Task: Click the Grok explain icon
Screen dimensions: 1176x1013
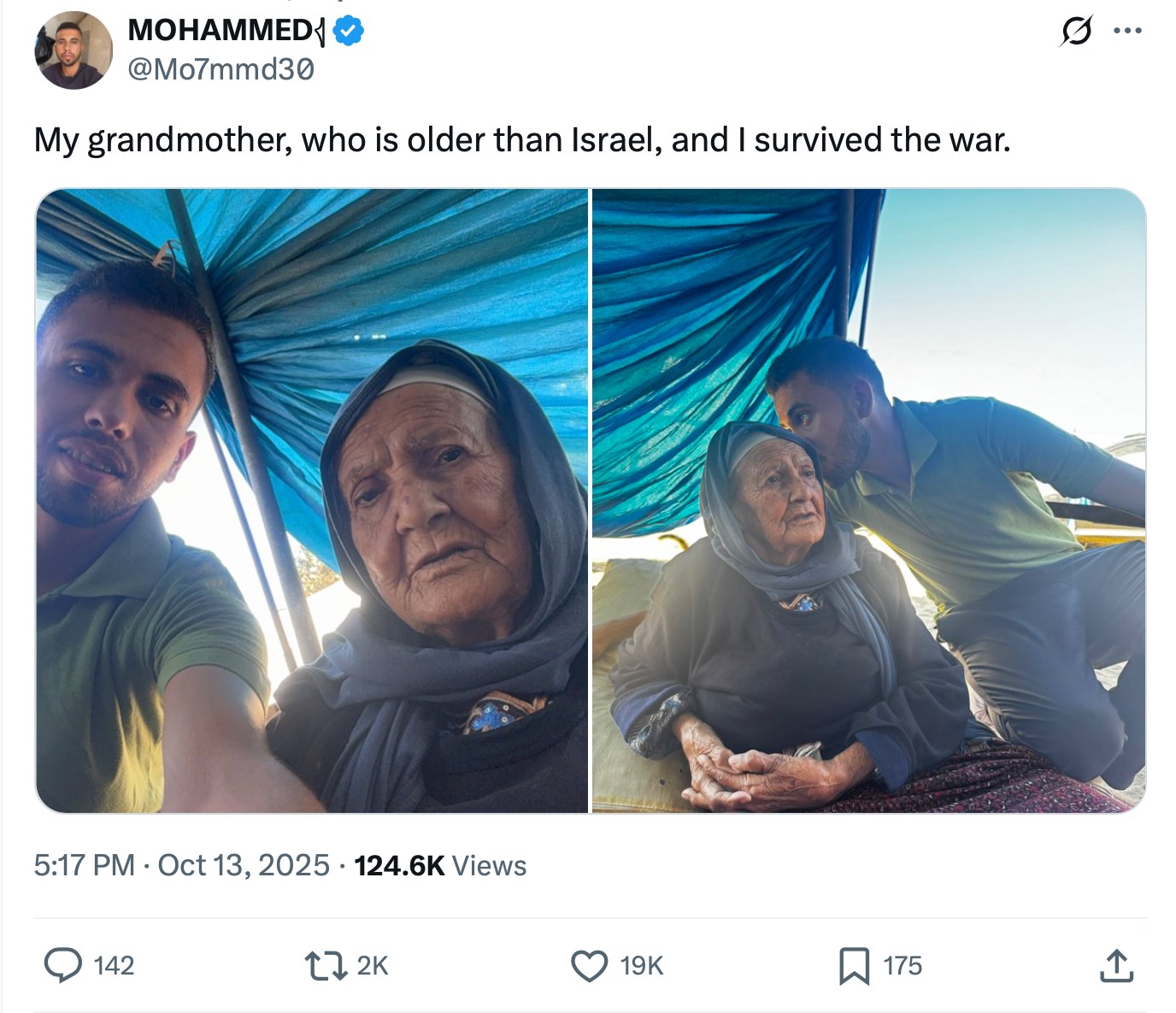Action: [1075, 32]
